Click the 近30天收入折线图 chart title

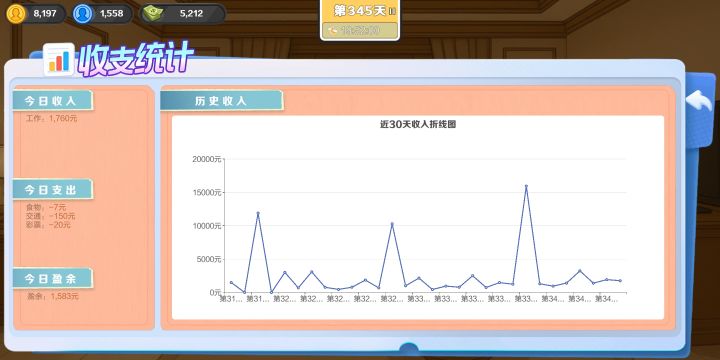tap(418, 124)
